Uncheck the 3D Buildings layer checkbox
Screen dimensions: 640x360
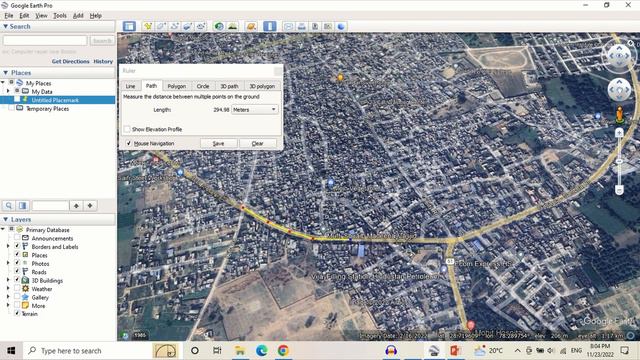coord(17,280)
